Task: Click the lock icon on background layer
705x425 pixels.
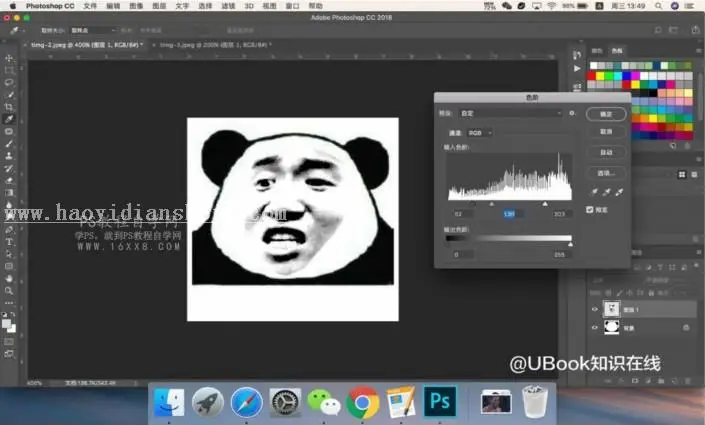Action: coord(686,328)
